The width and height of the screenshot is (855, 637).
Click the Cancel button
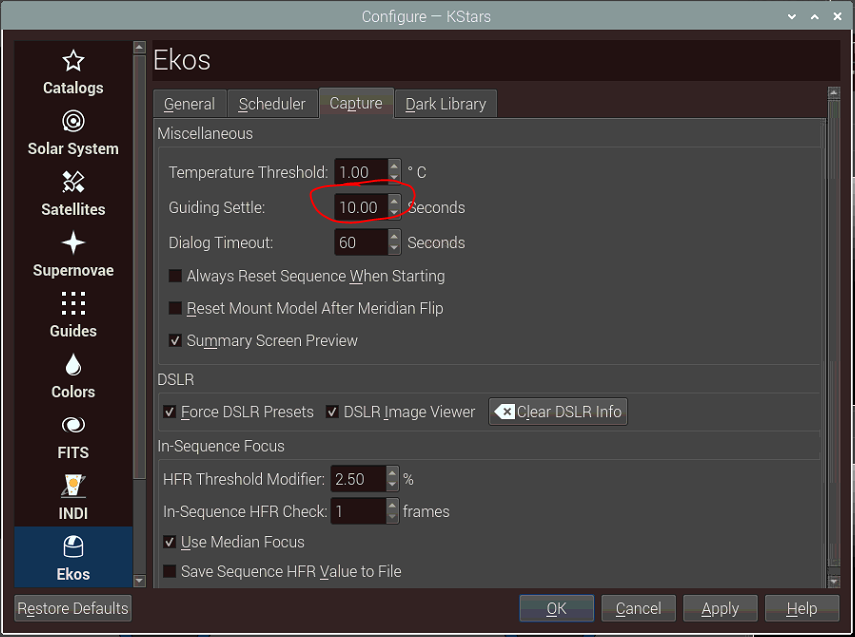[639, 608]
